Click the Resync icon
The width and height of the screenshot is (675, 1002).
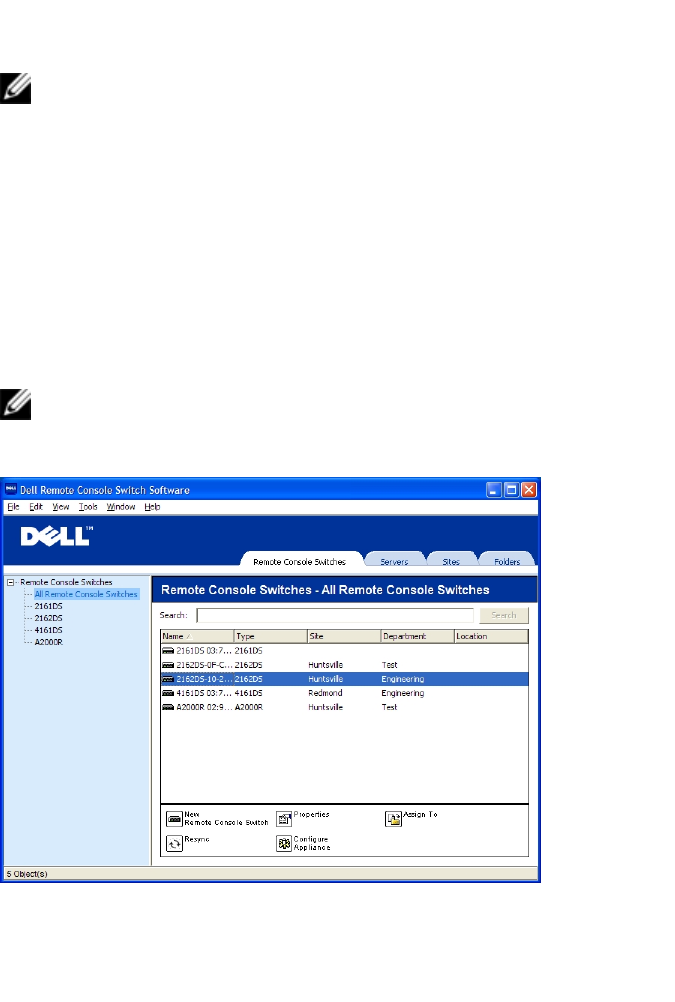pos(174,844)
